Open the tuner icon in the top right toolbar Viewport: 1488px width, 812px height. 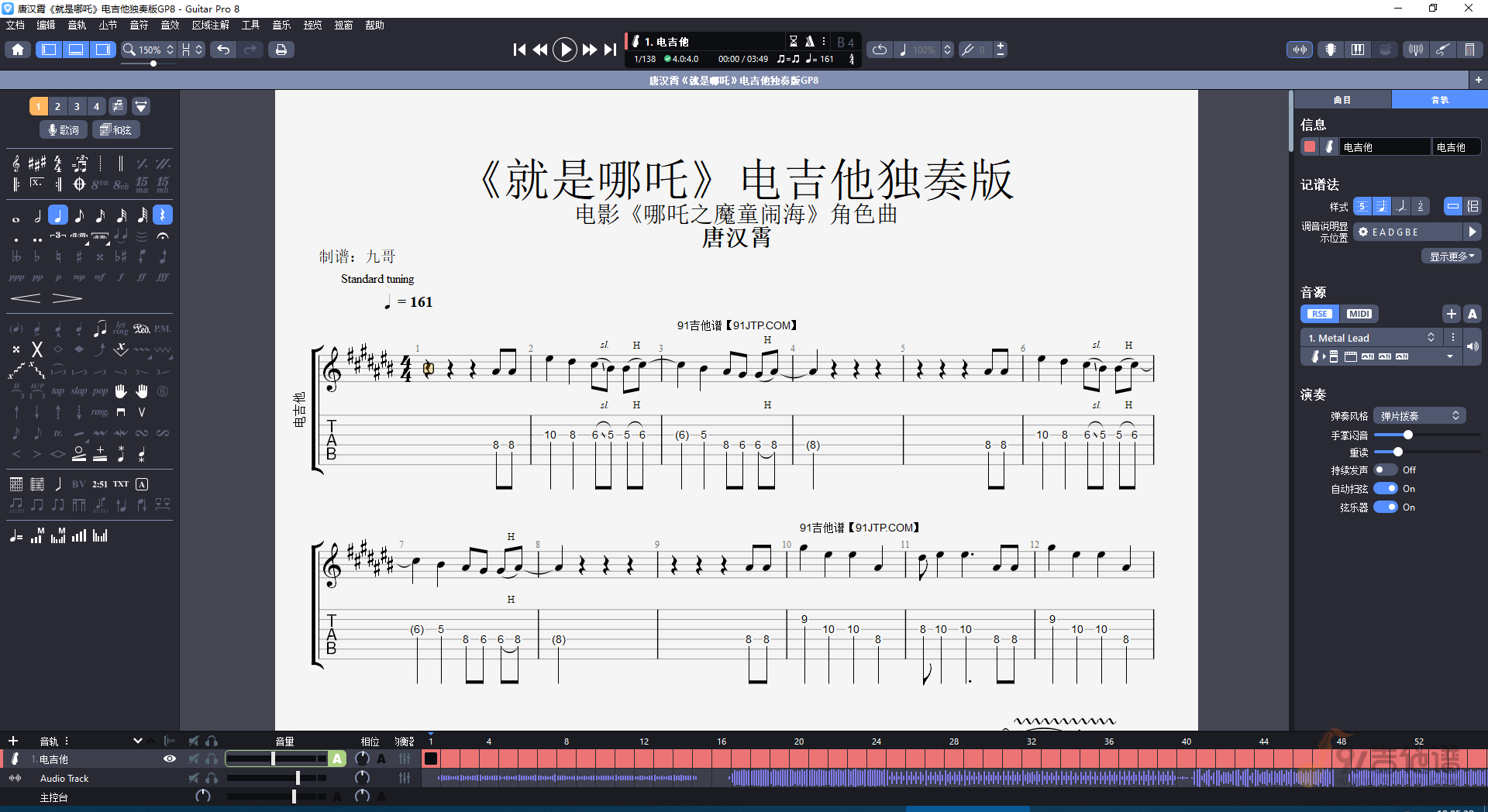(1416, 50)
